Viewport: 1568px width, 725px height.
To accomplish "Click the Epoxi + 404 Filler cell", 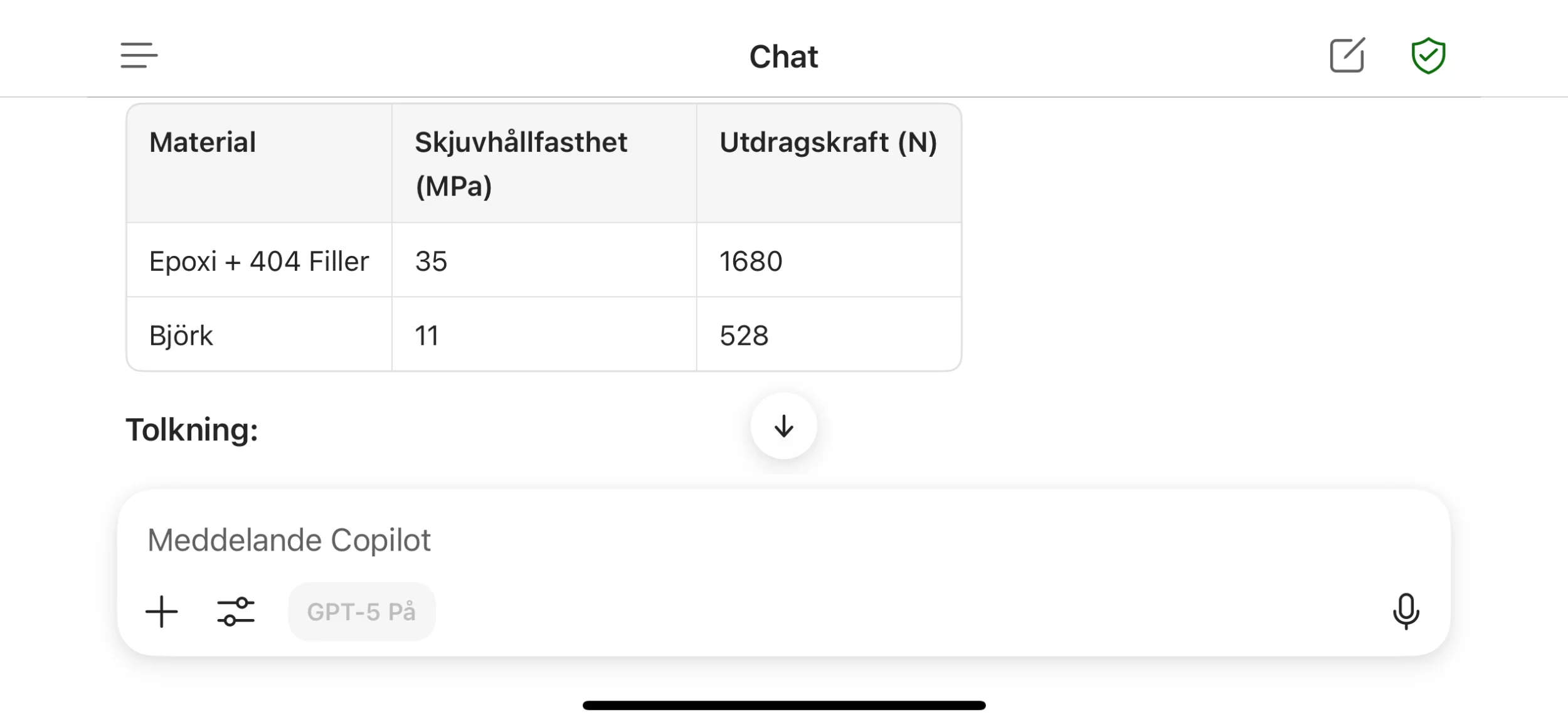I will coord(259,261).
